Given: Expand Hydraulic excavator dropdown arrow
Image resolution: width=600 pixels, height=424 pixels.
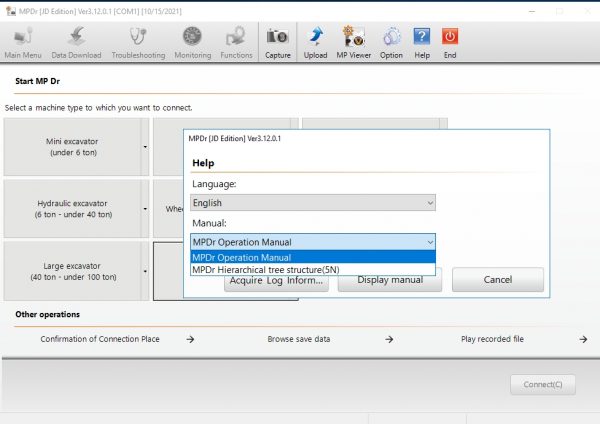Looking at the screenshot, I should [x=145, y=209].
